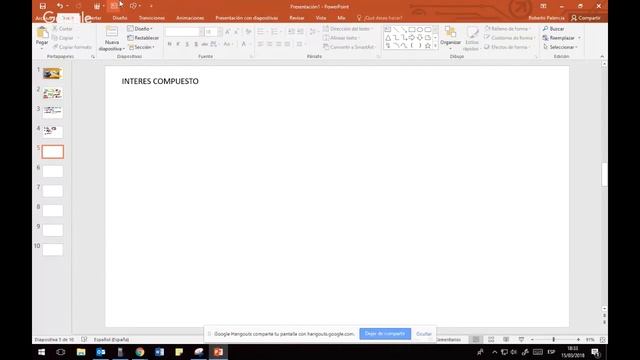640x360 pixels.
Task: Open the font size combo box
Action: click(213, 32)
